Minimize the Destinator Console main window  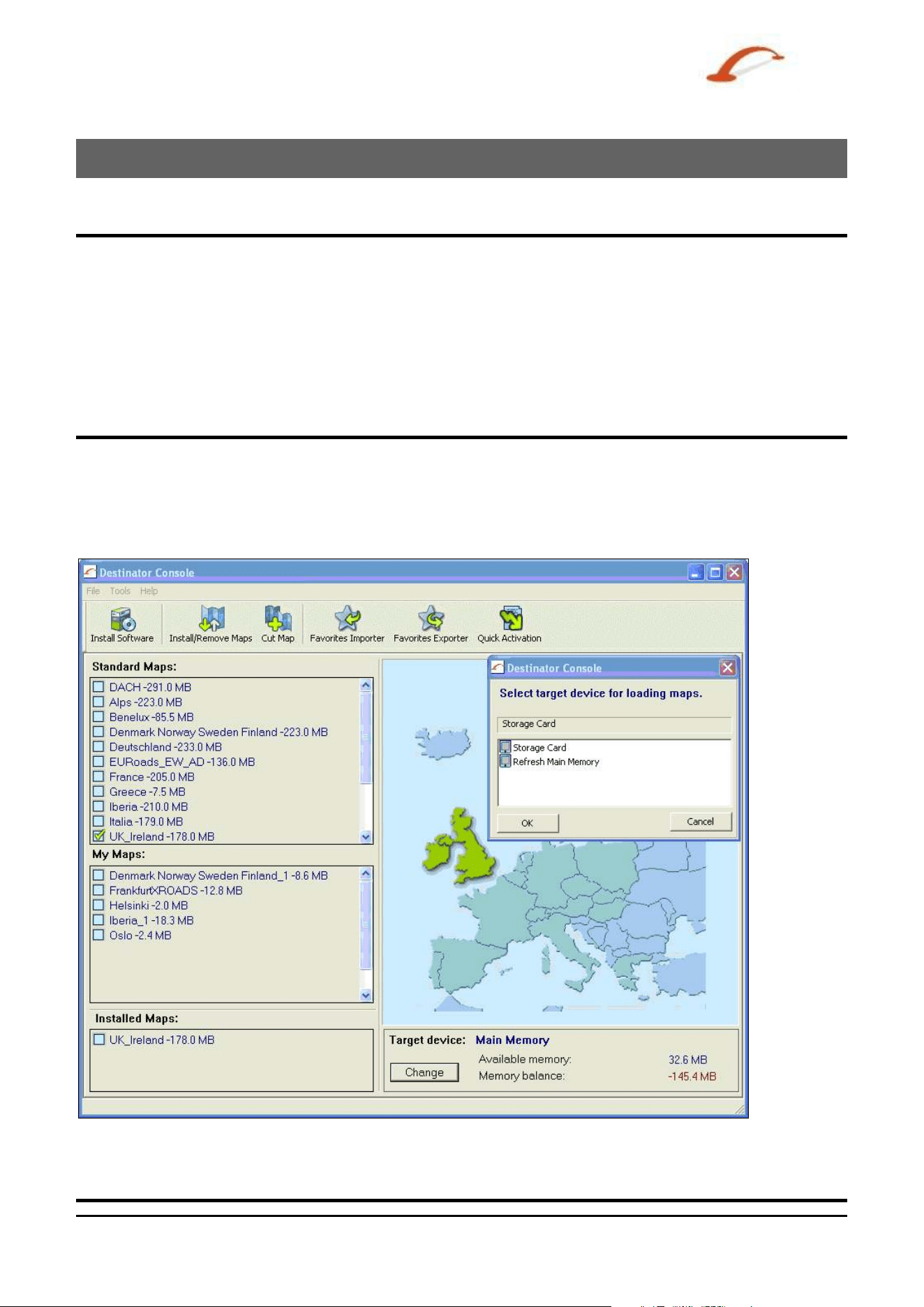pyautogui.click(x=695, y=573)
